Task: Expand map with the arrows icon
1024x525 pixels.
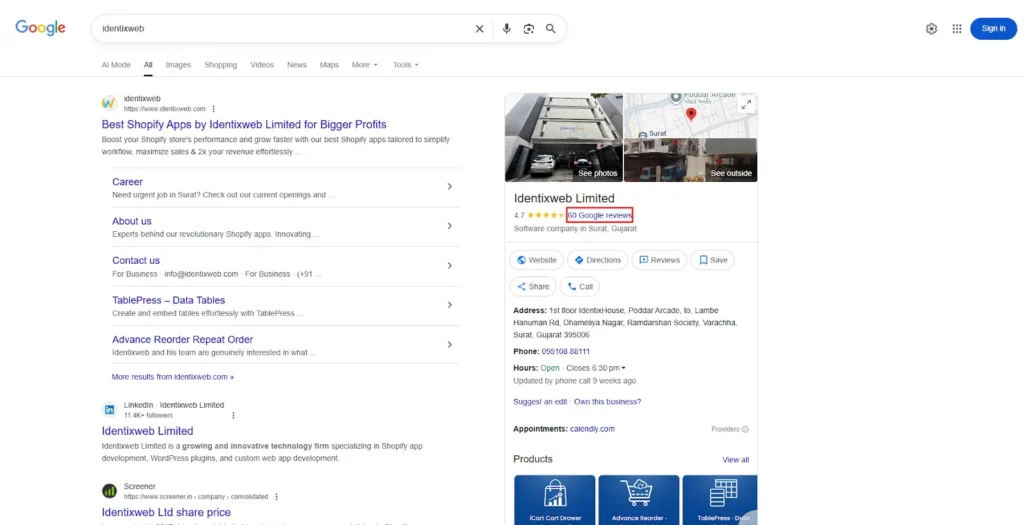Action: (746, 104)
